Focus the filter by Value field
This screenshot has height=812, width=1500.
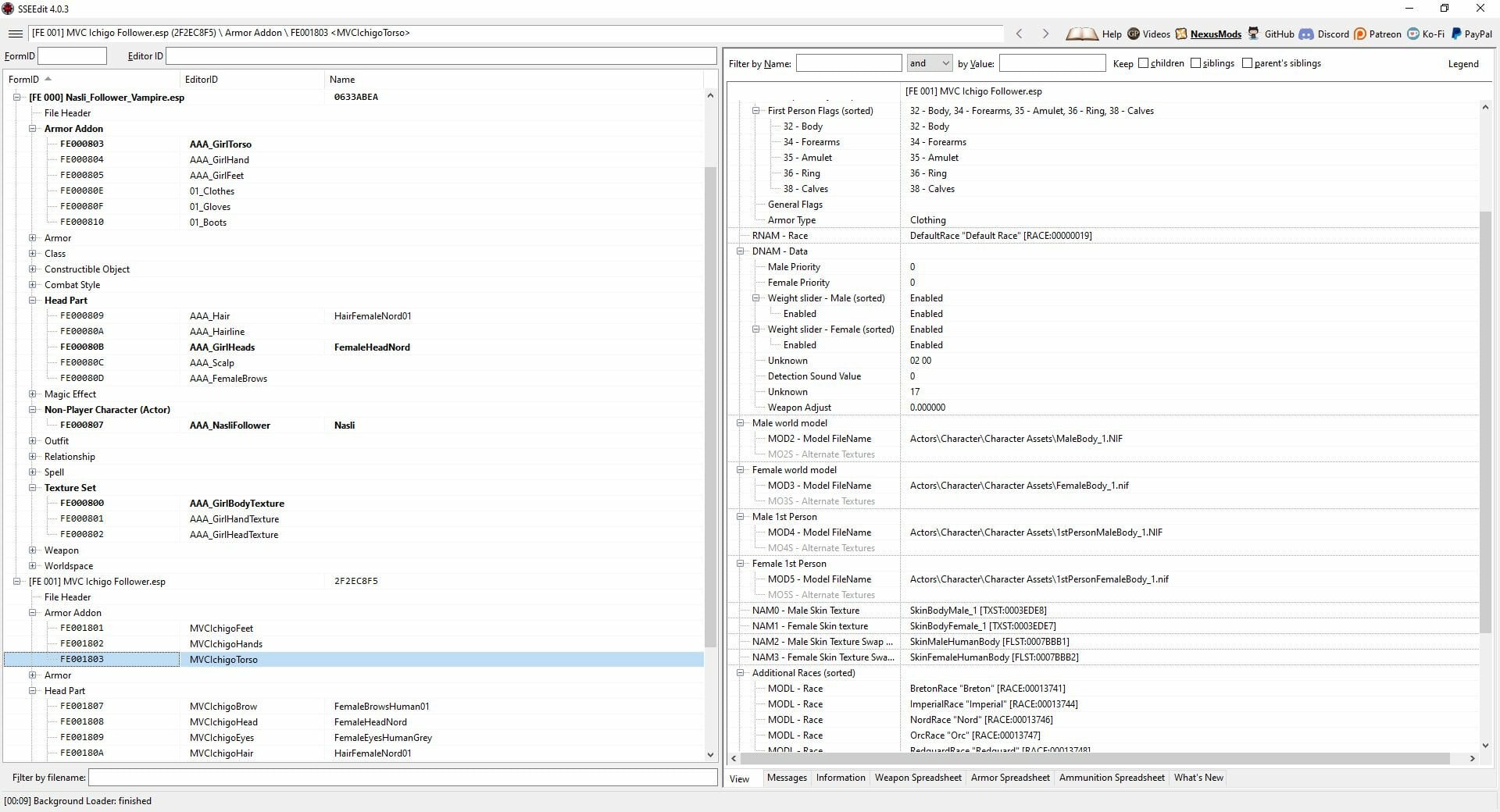(x=1052, y=63)
